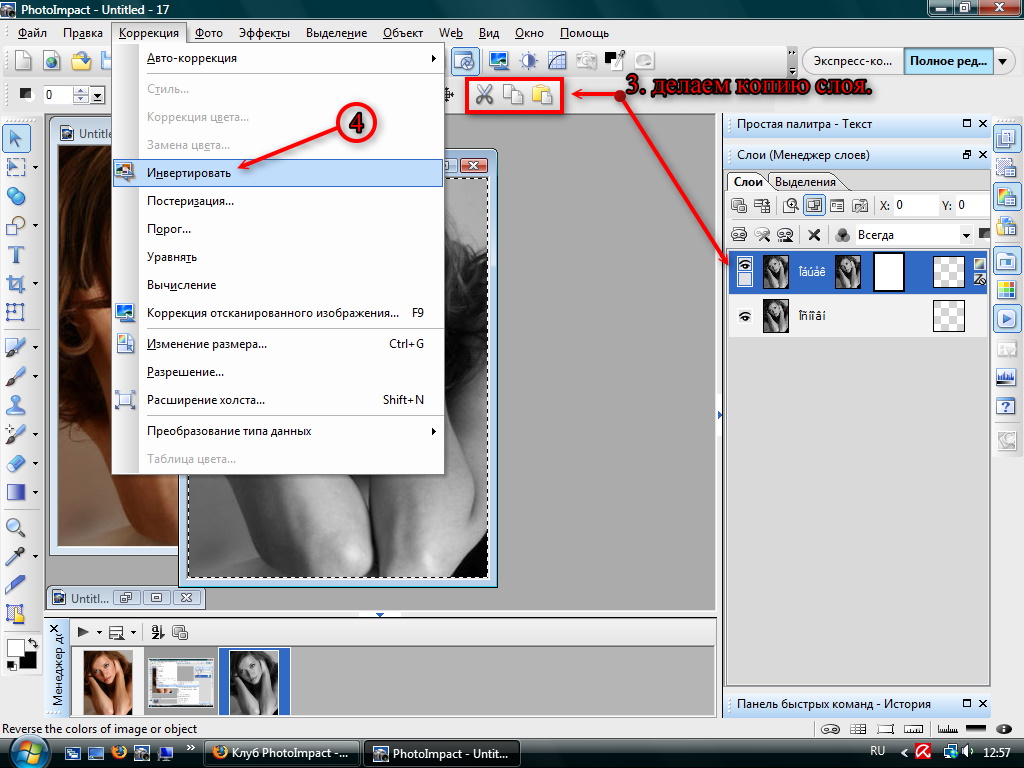Choose Постеризация from the menu
Image resolution: width=1024 pixels, height=768 pixels.
[278, 201]
